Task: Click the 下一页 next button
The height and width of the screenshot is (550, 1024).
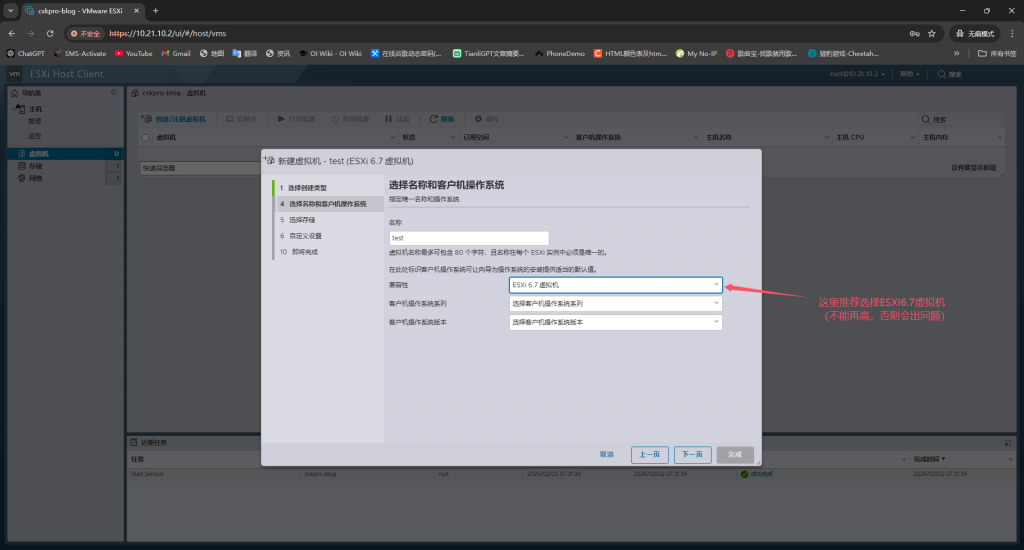Action: point(692,454)
